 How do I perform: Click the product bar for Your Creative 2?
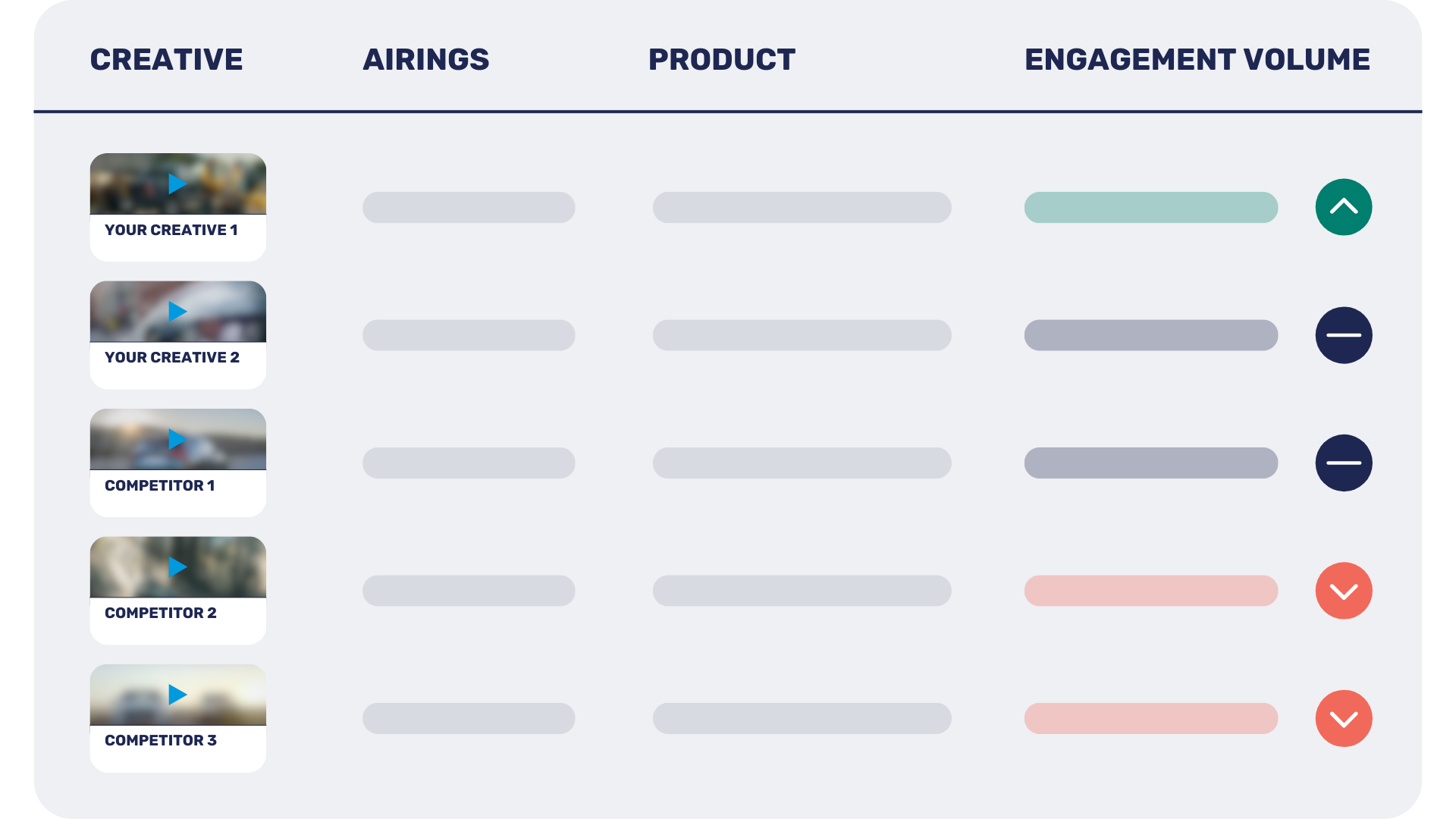click(x=802, y=335)
